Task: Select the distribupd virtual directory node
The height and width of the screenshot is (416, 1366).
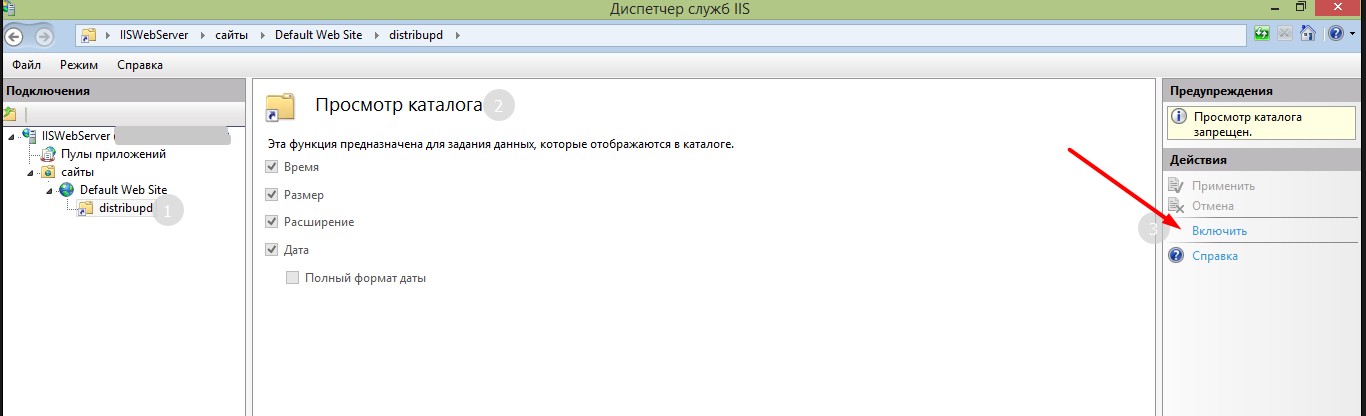Action: coord(125,208)
